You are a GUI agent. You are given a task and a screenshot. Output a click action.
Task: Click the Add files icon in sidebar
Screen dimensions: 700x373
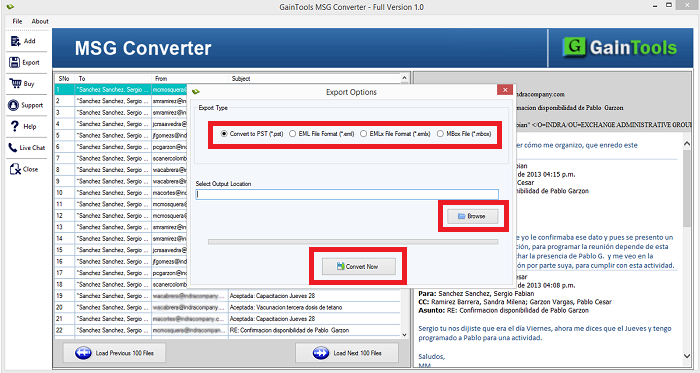[x=16, y=41]
